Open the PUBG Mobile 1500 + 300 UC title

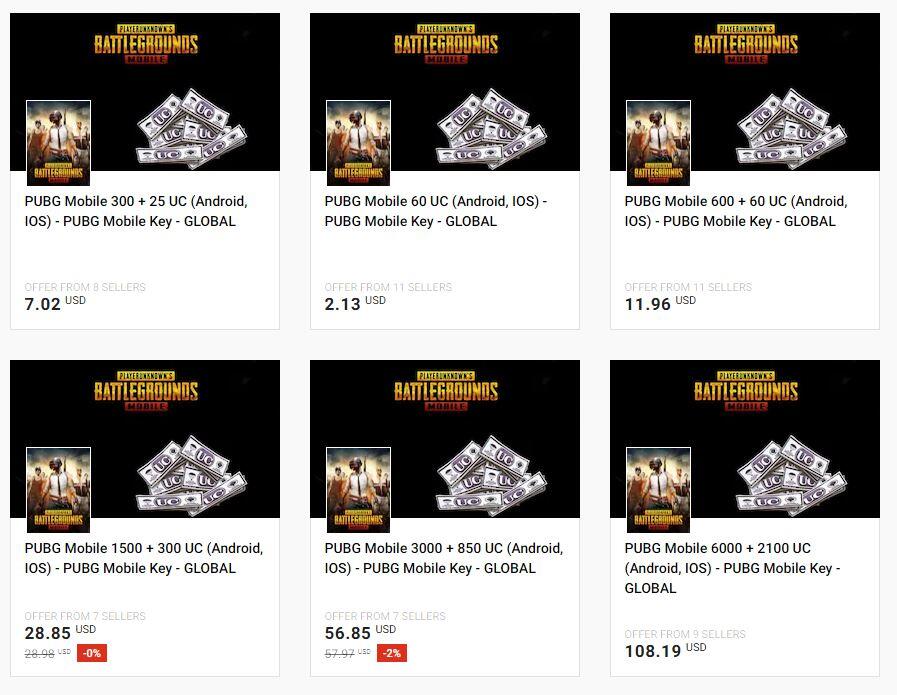click(x=144, y=558)
